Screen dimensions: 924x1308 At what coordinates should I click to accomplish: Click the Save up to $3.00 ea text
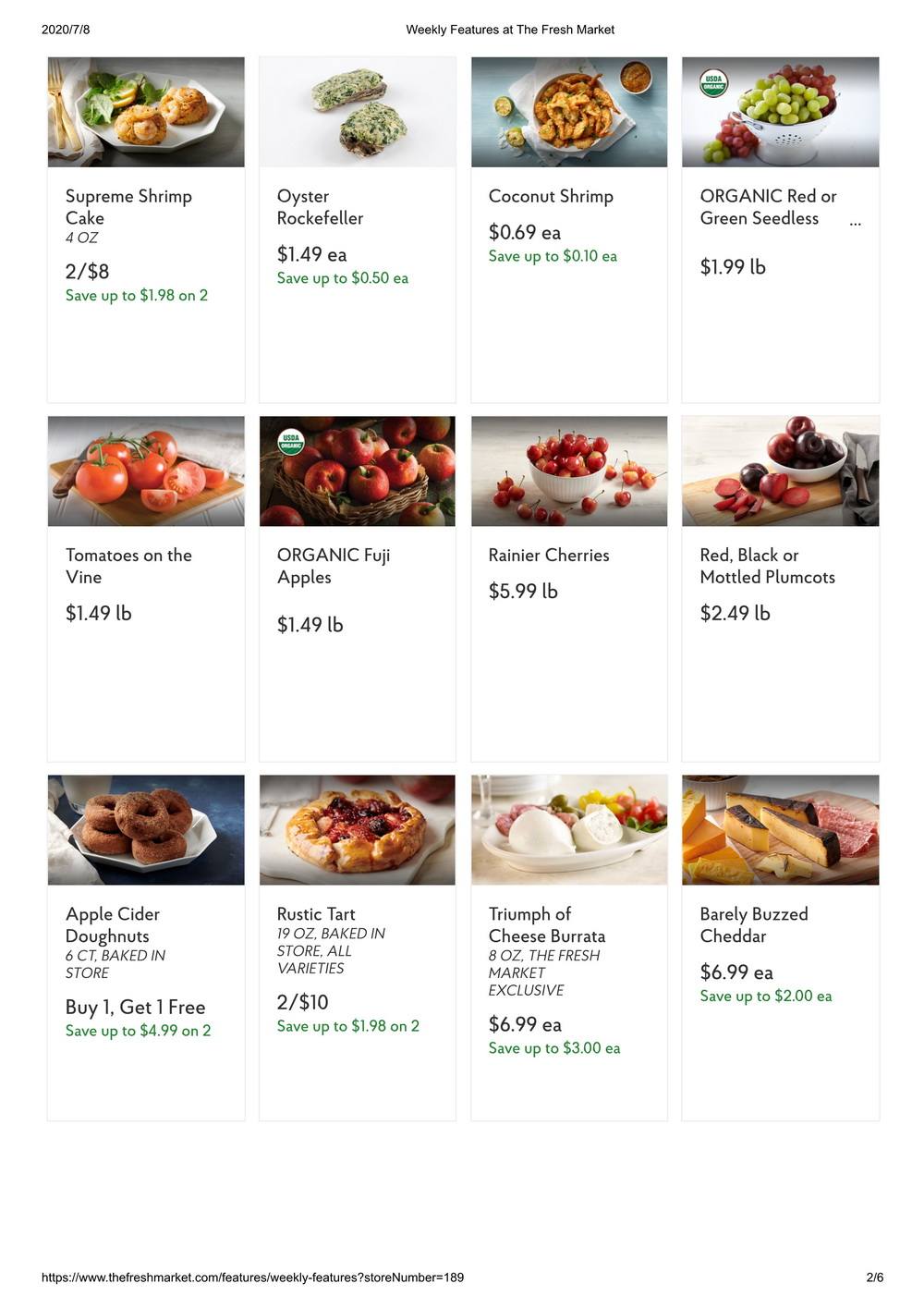(x=554, y=1048)
